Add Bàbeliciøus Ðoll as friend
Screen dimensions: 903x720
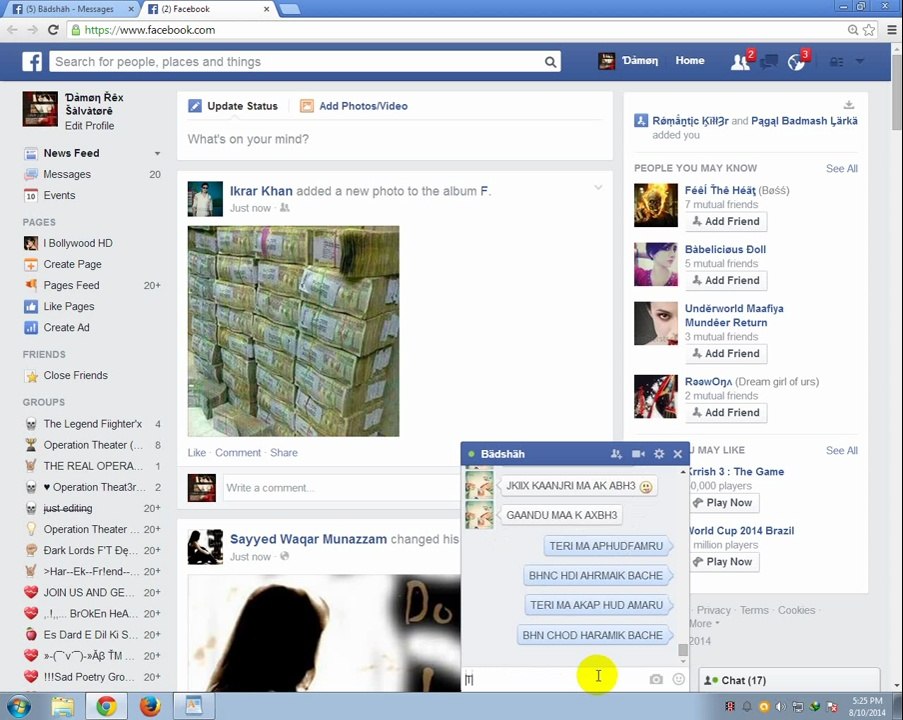tap(726, 281)
